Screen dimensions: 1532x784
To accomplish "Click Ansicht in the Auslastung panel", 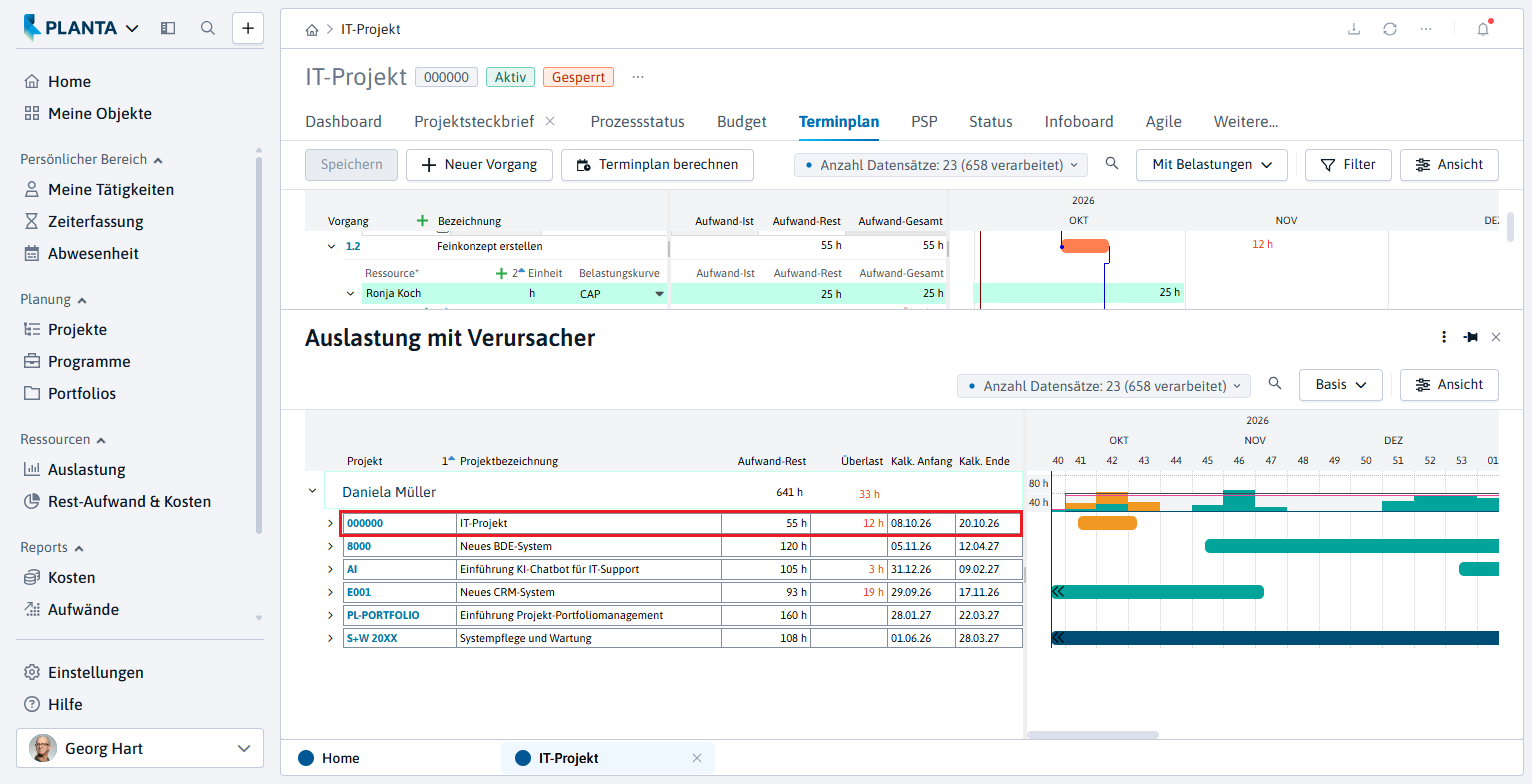I will point(1449,384).
